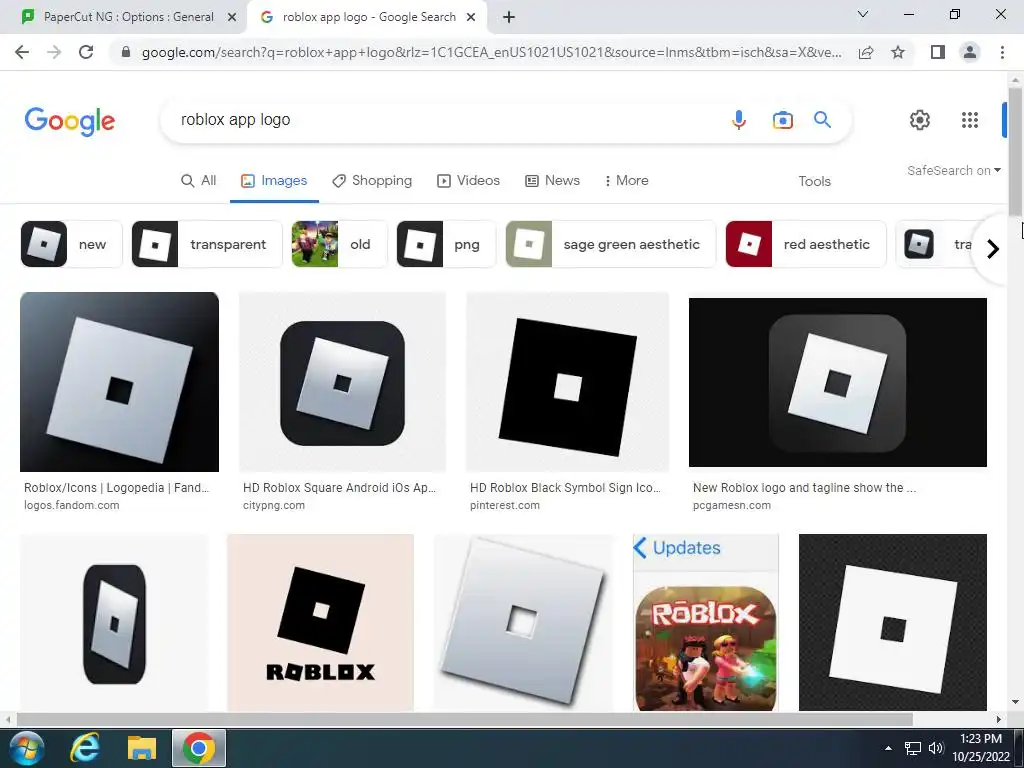This screenshot has height=768, width=1024.
Task: Filter by the 'png' chip
Action: point(446,244)
